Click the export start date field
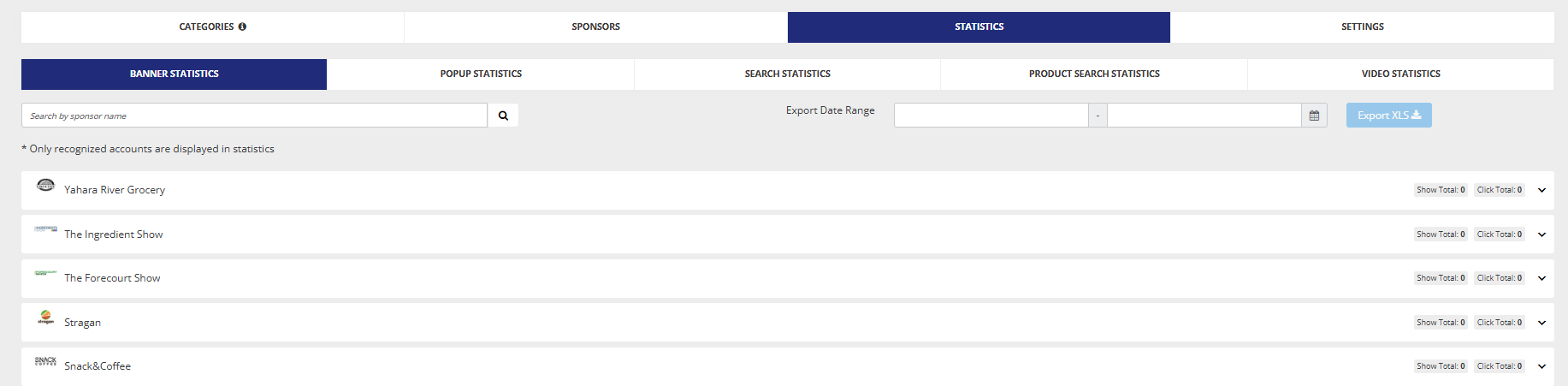This screenshot has height=386, width=1568. [x=991, y=116]
